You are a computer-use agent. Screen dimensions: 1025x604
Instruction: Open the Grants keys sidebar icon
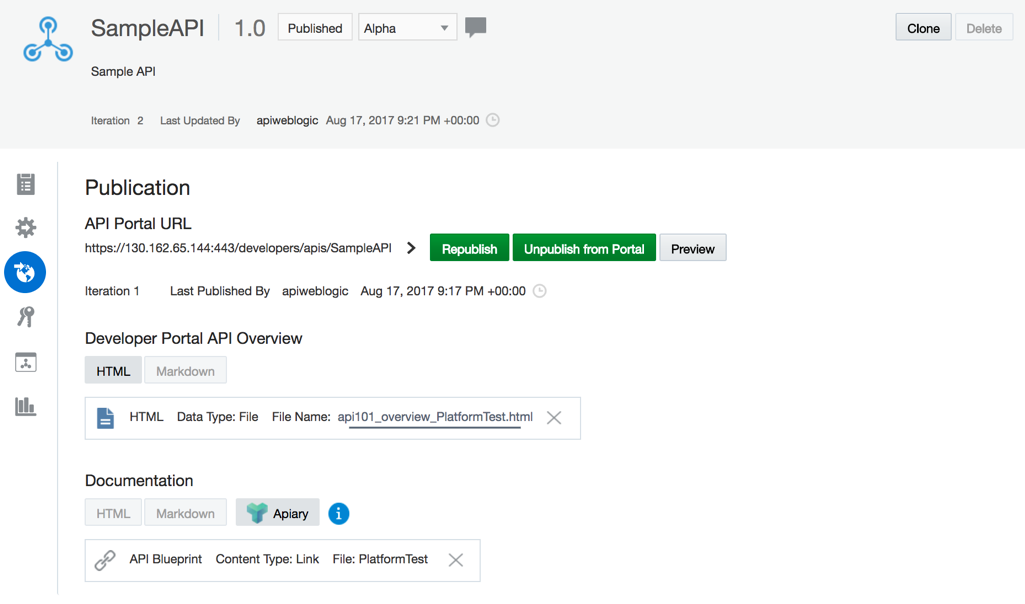point(25,317)
